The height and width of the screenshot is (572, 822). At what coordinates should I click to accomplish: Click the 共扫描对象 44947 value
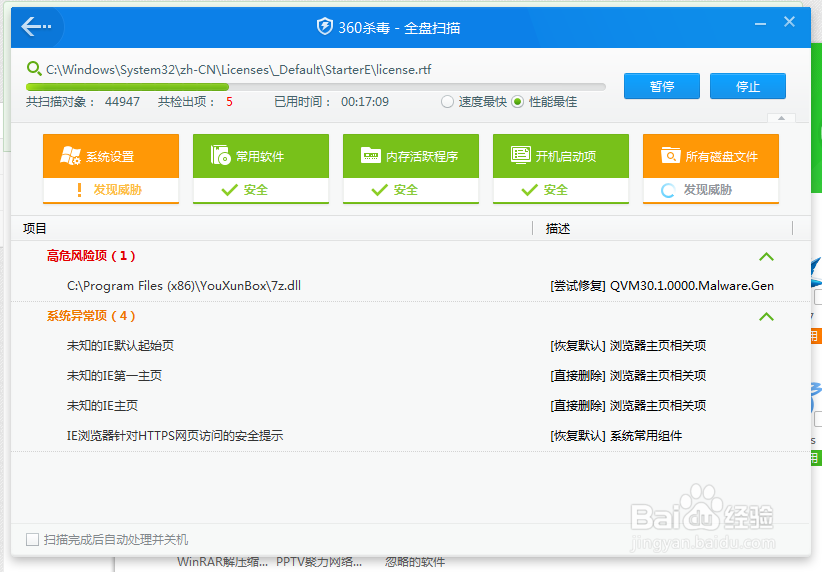click(x=122, y=102)
